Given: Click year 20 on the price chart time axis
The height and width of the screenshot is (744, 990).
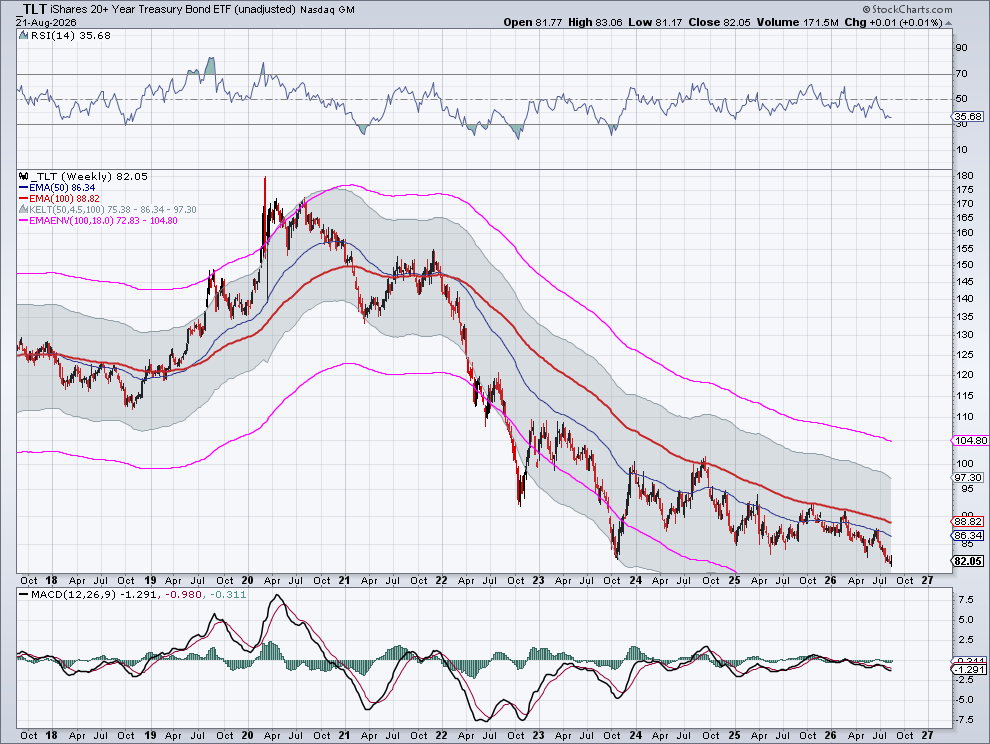Looking at the screenshot, I should coord(248,580).
